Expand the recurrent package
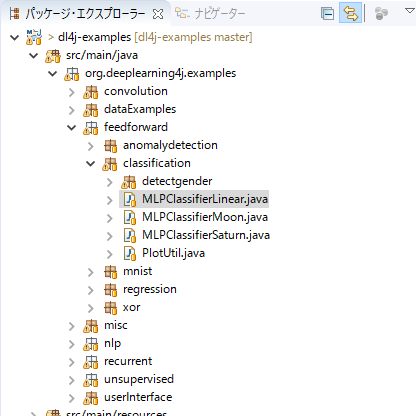This screenshot has height=416, width=416. 72,362
